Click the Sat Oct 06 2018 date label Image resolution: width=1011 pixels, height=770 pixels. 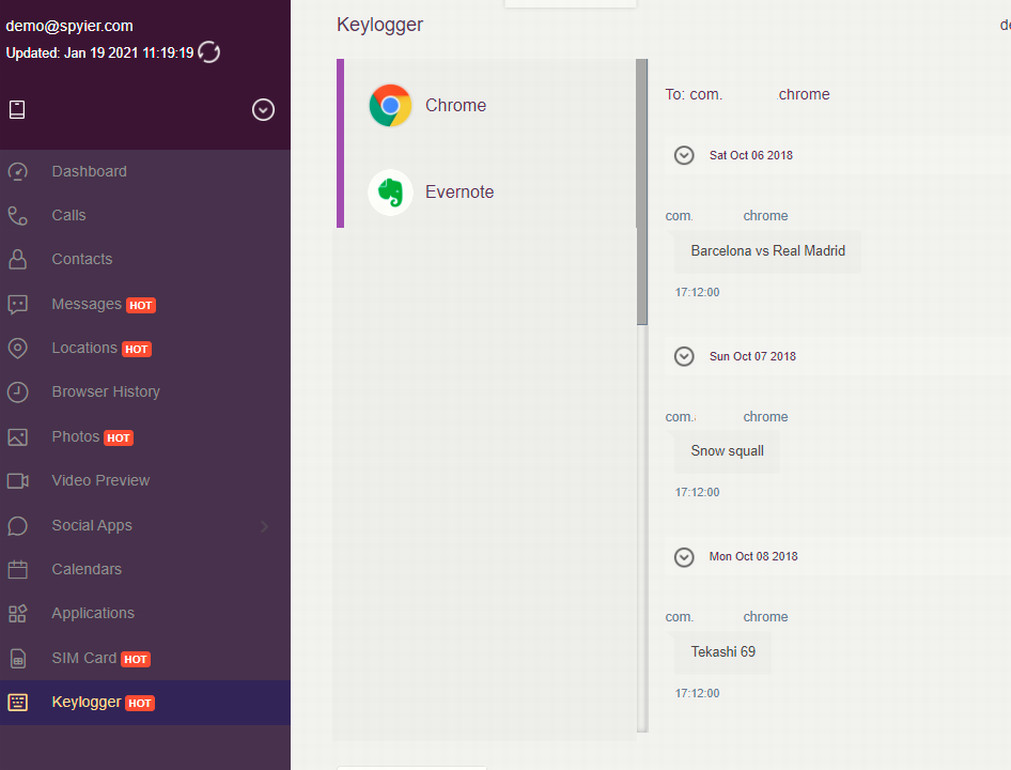click(751, 155)
